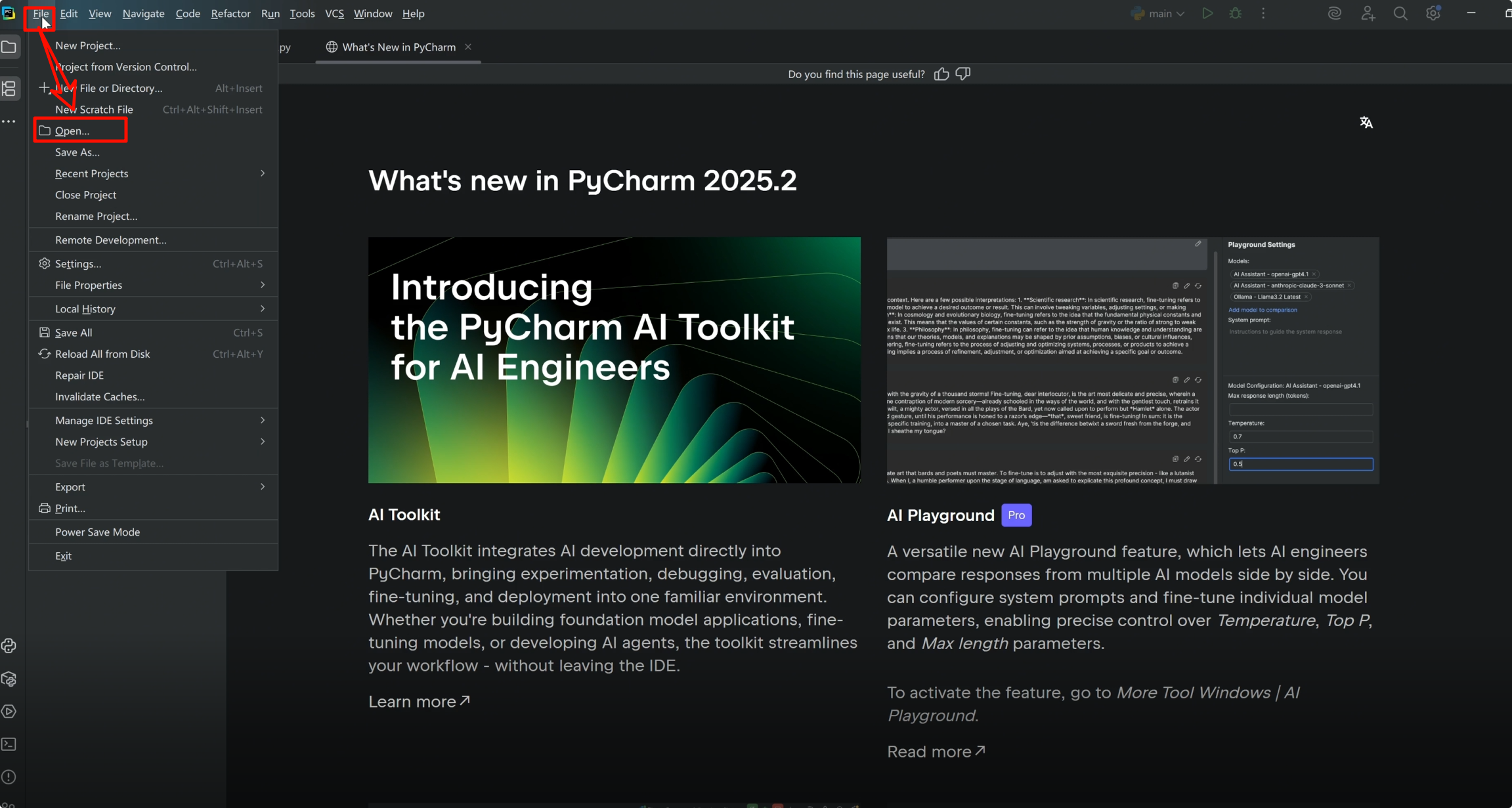The image size is (1512, 808).
Task: Click the AI Playground screenshot thumbnail
Action: coord(1133,360)
